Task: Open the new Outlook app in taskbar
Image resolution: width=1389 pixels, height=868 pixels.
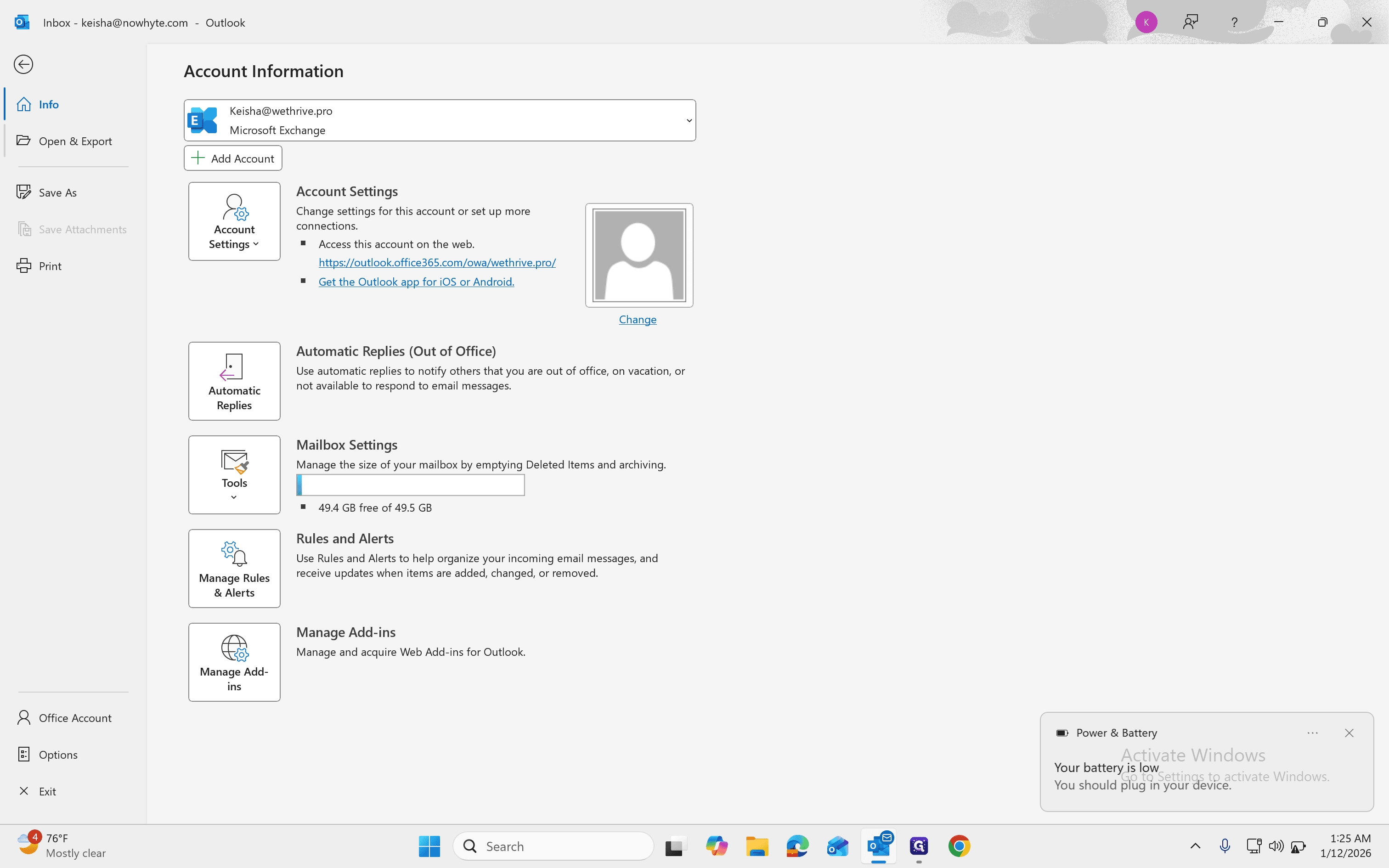Action: [x=838, y=846]
